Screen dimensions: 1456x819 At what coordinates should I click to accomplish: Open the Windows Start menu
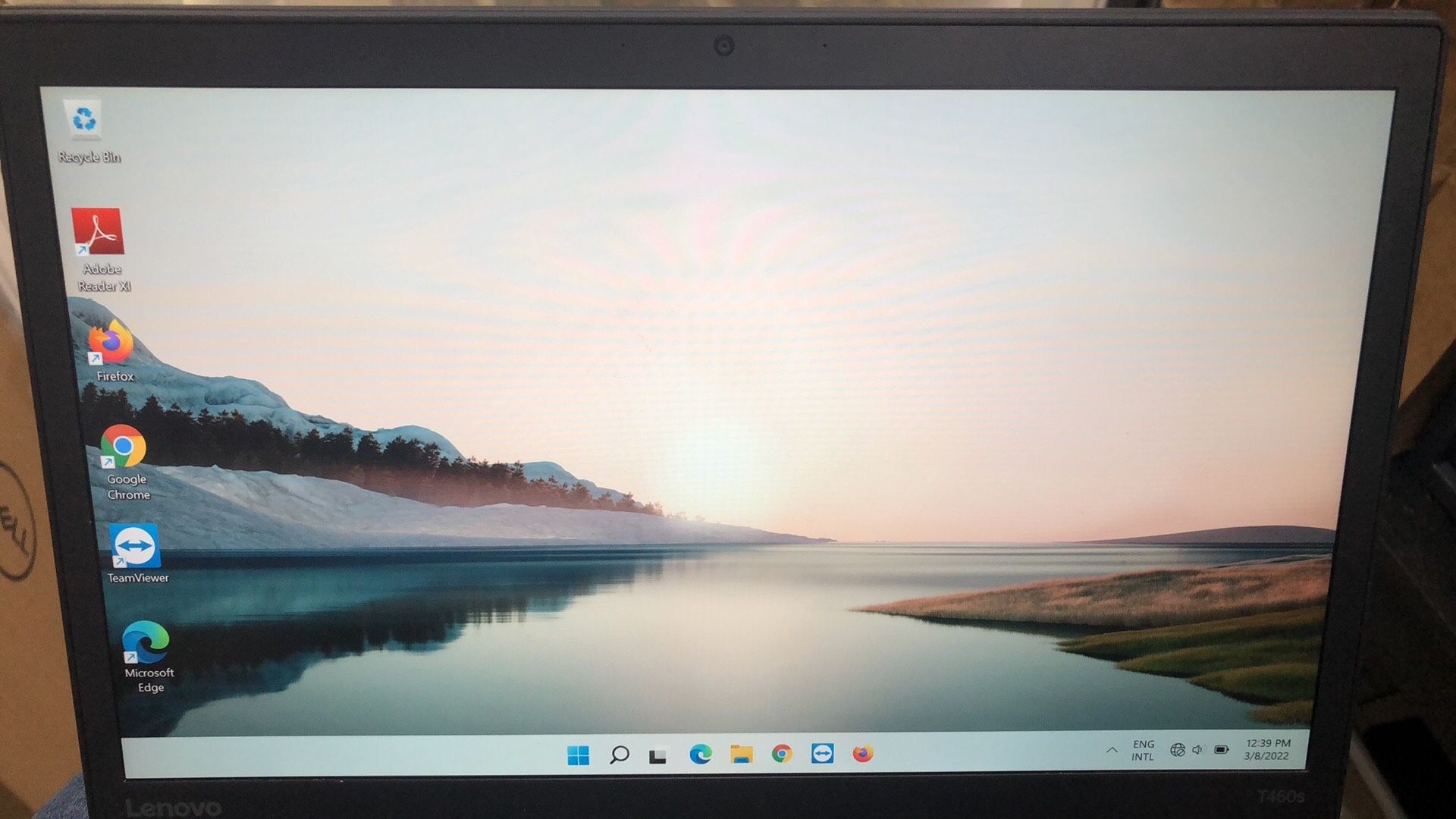point(579,755)
